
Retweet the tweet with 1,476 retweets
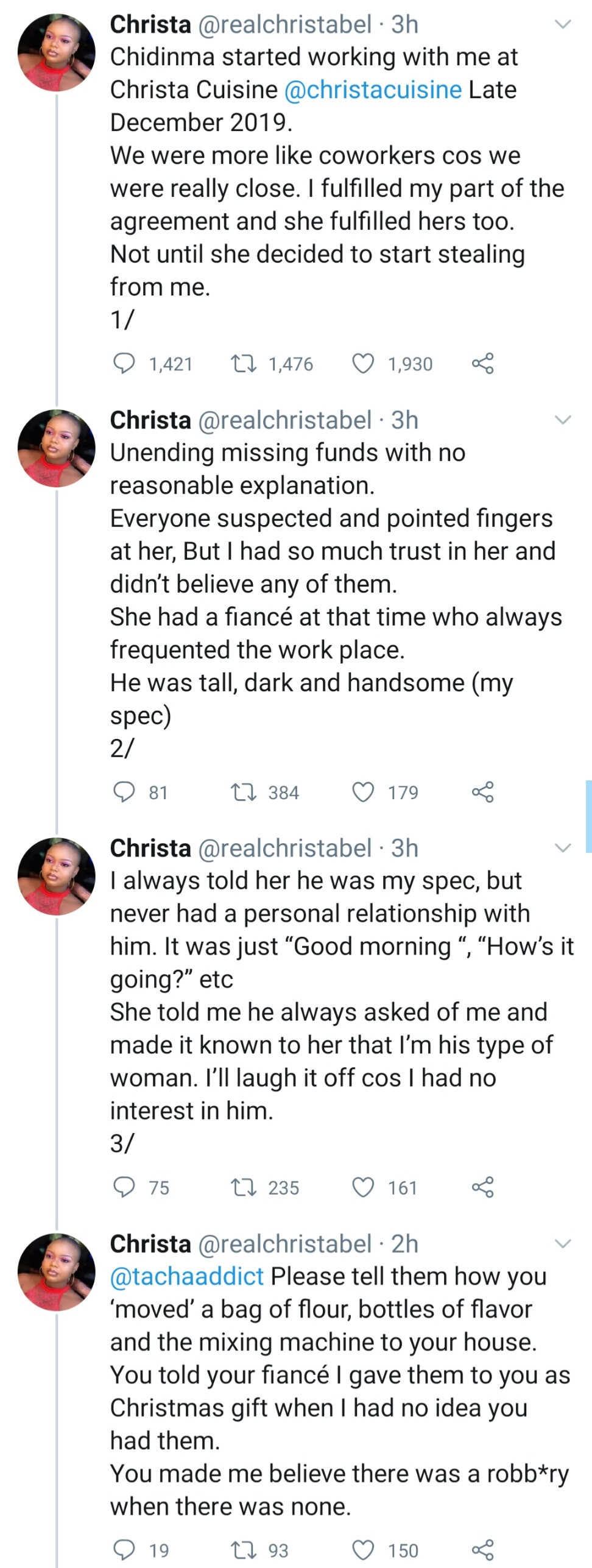click(x=243, y=364)
